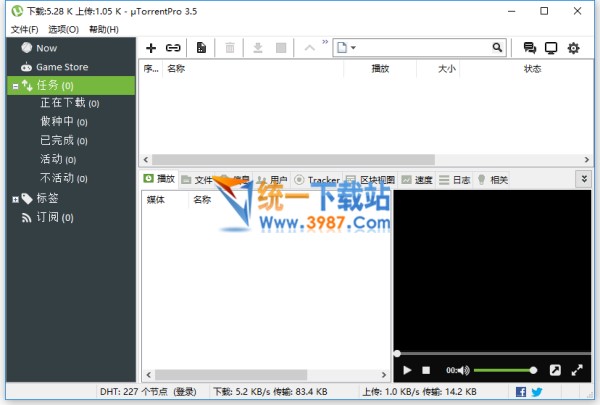Switch to the 用户 tab

(272, 180)
